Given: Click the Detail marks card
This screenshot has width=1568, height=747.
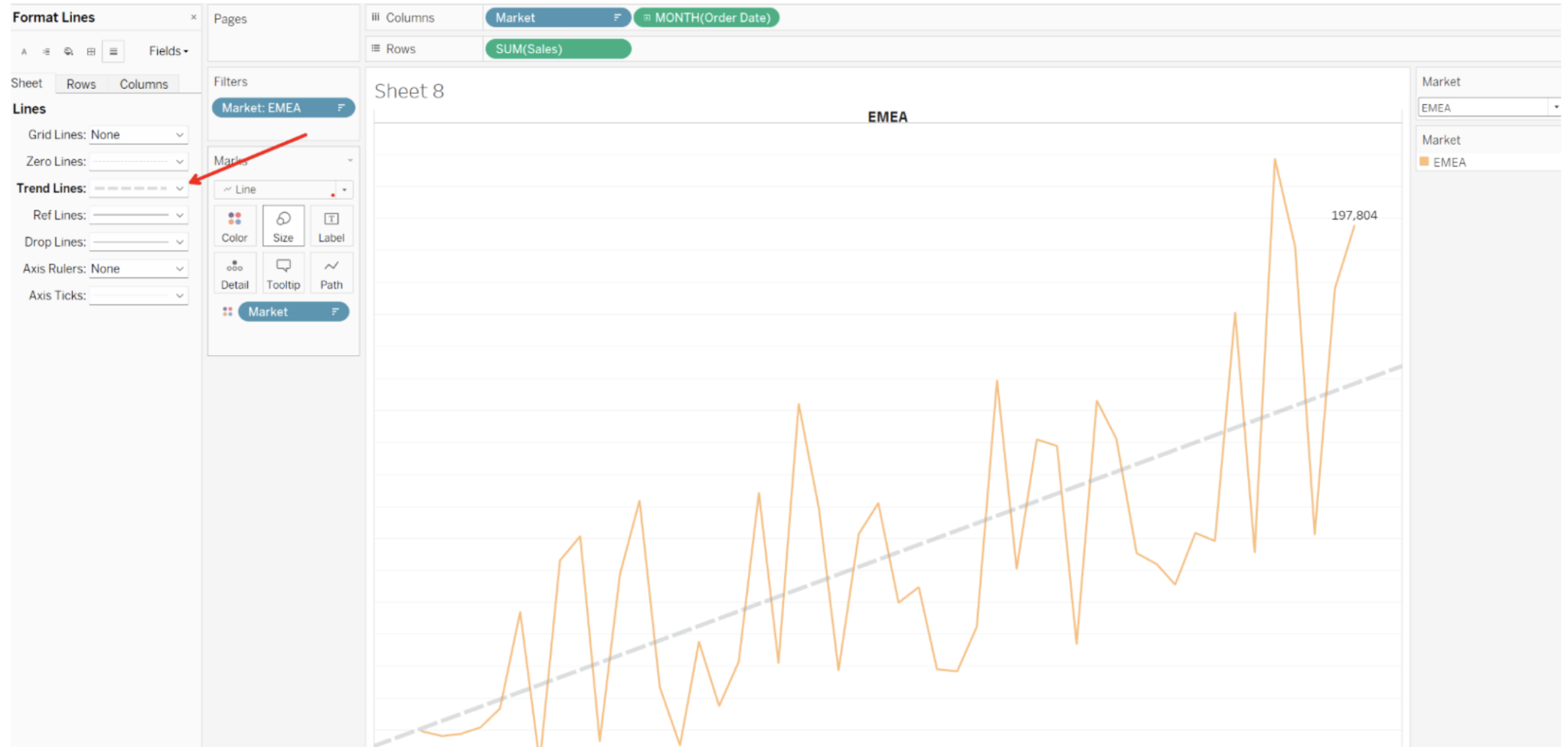Looking at the screenshot, I should click(x=234, y=274).
